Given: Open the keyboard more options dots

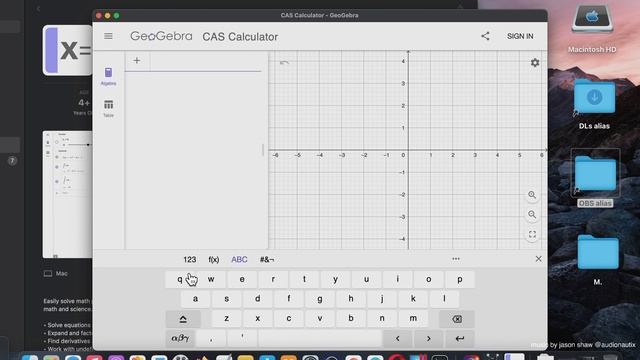Looking at the screenshot, I should (x=456, y=259).
